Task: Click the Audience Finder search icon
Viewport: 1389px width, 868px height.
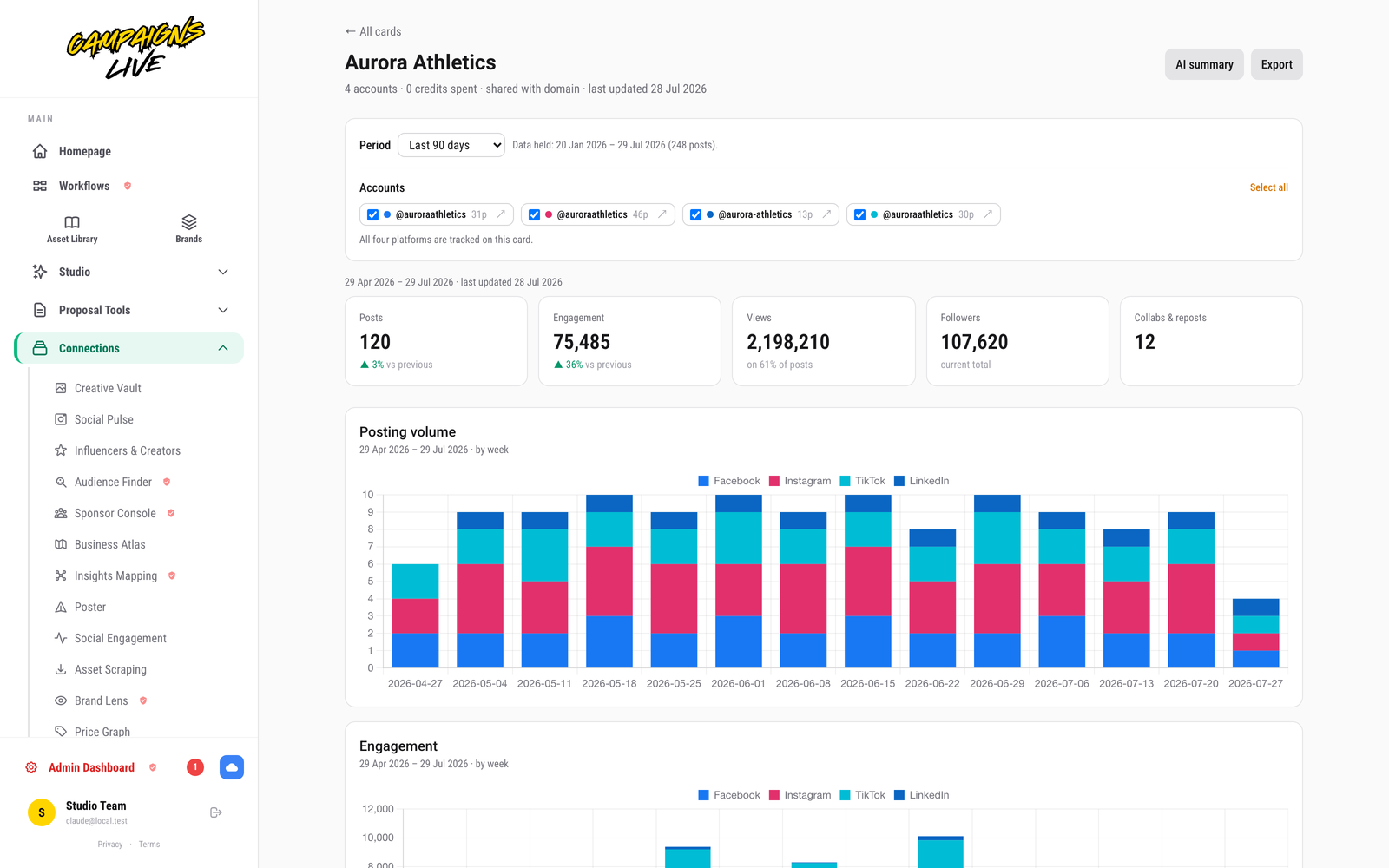Action: click(x=61, y=482)
